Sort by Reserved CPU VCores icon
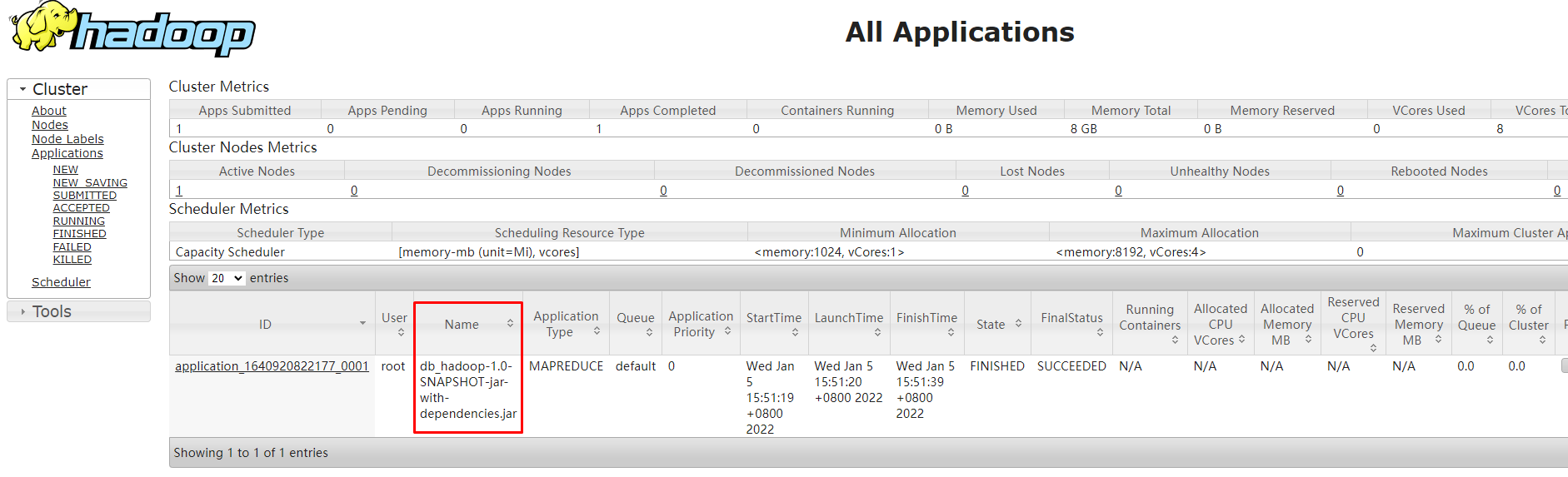 [1373, 348]
